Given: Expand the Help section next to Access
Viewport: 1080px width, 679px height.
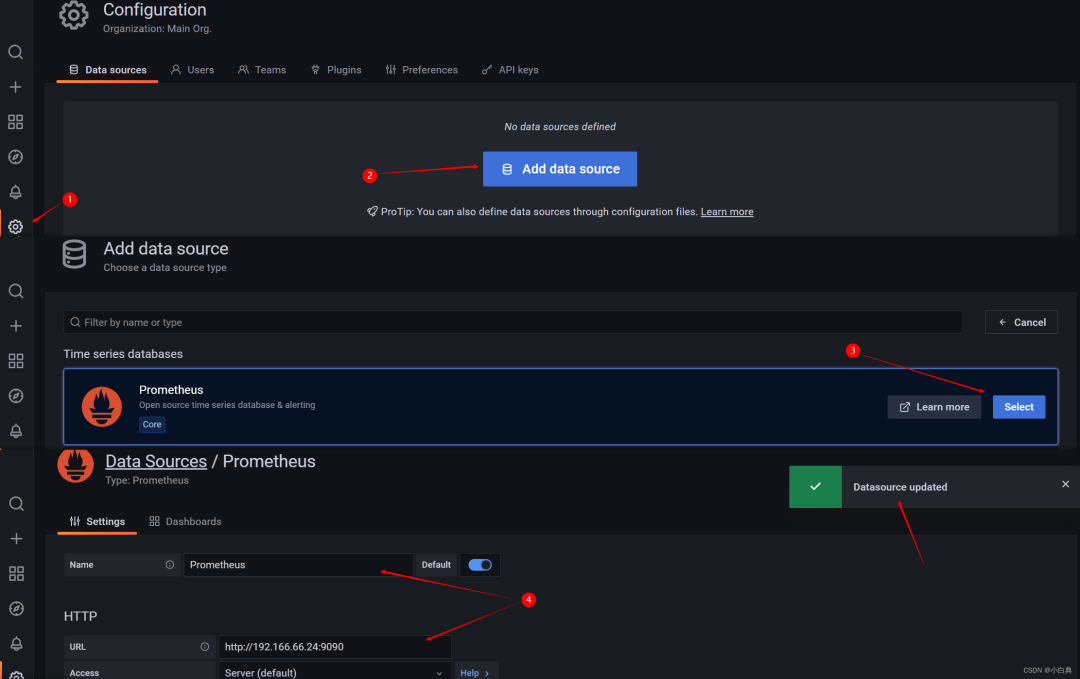Looking at the screenshot, I should [x=475, y=673].
